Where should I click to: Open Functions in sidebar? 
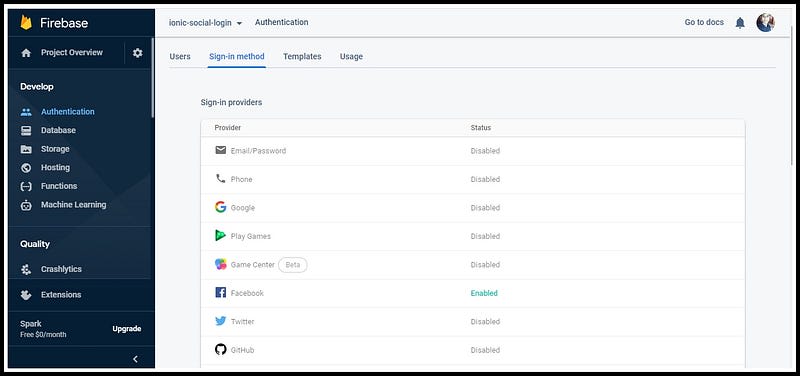59,186
